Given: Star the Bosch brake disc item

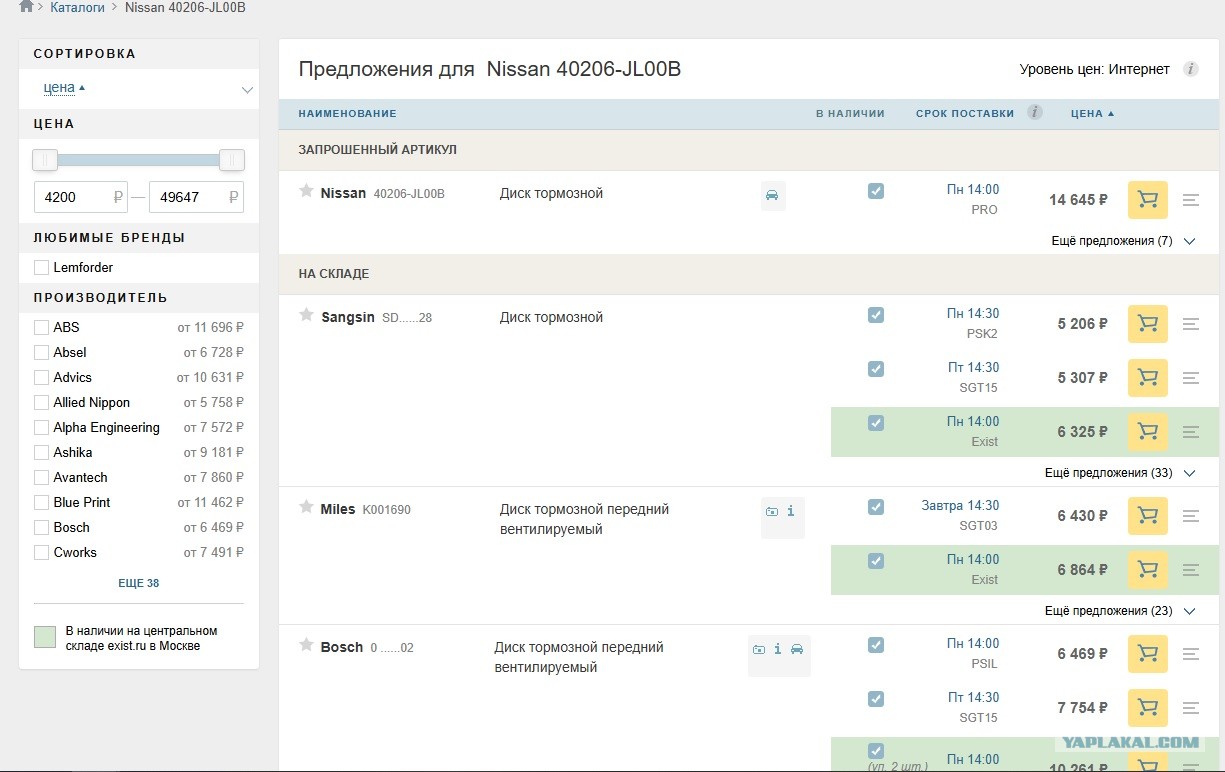Looking at the screenshot, I should [306, 645].
